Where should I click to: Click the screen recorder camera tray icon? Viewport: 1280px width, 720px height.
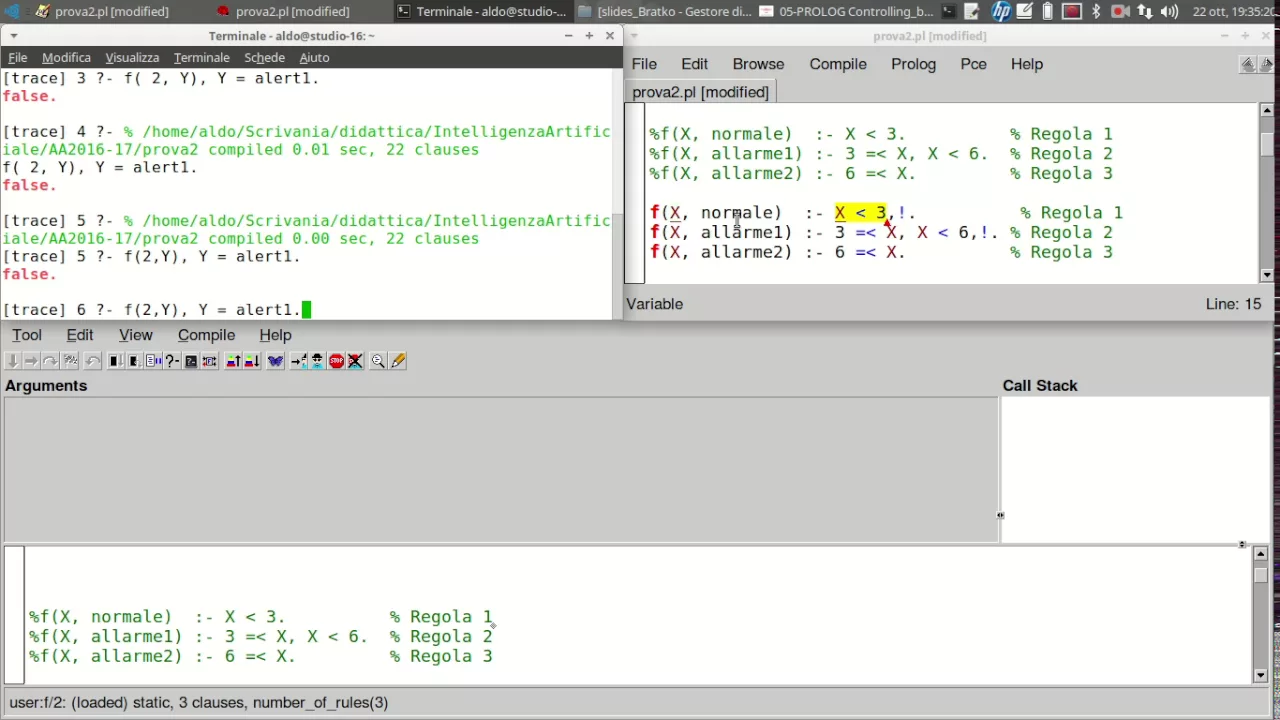[1120, 12]
